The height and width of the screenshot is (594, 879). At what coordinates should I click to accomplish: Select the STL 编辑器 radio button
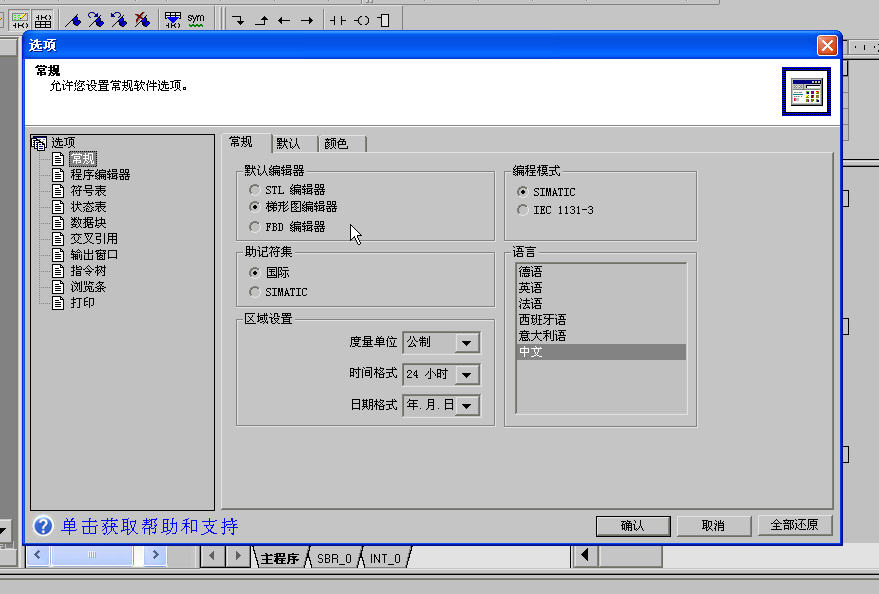tap(255, 190)
